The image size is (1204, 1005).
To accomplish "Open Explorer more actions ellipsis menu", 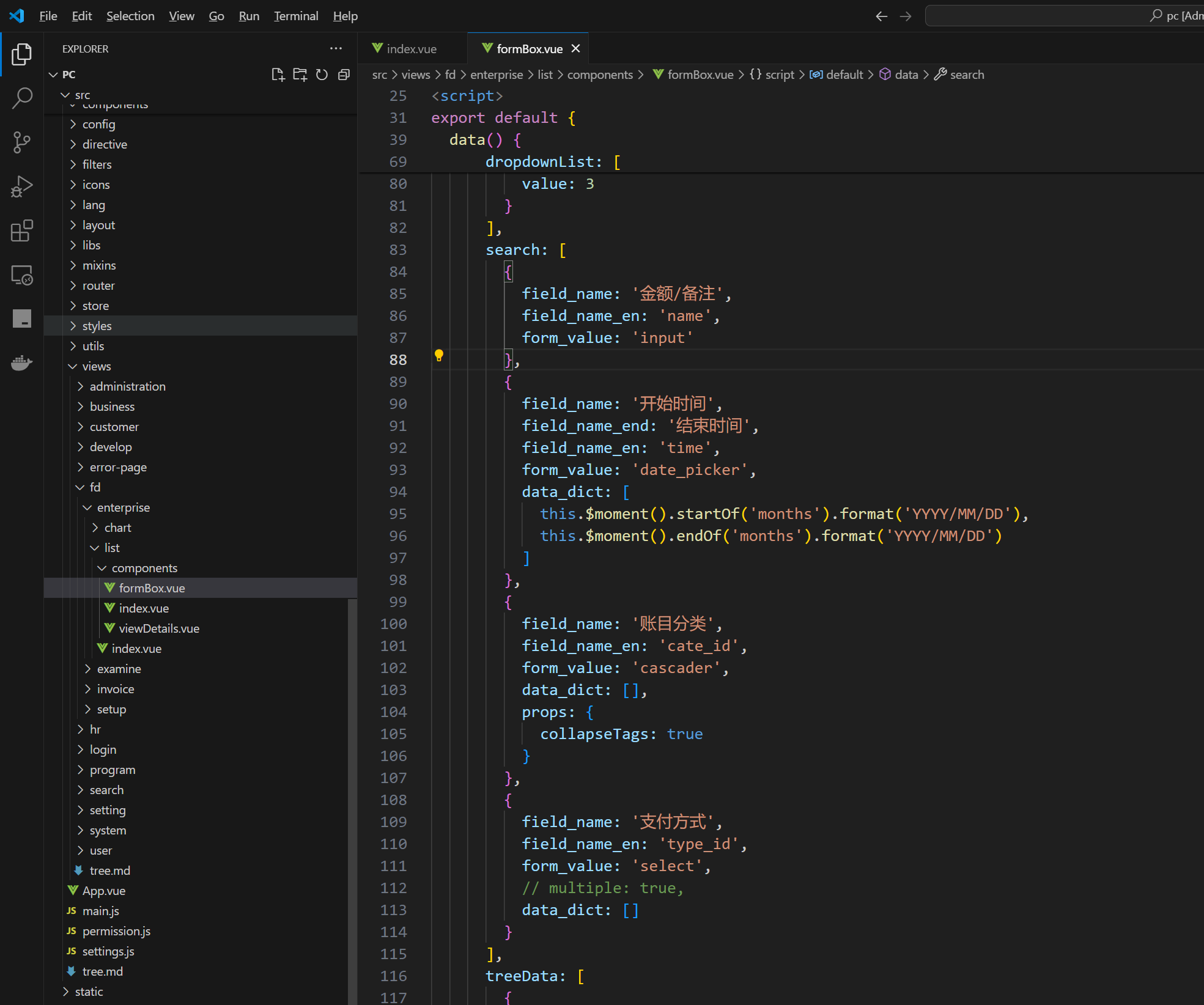I will click(336, 48).
